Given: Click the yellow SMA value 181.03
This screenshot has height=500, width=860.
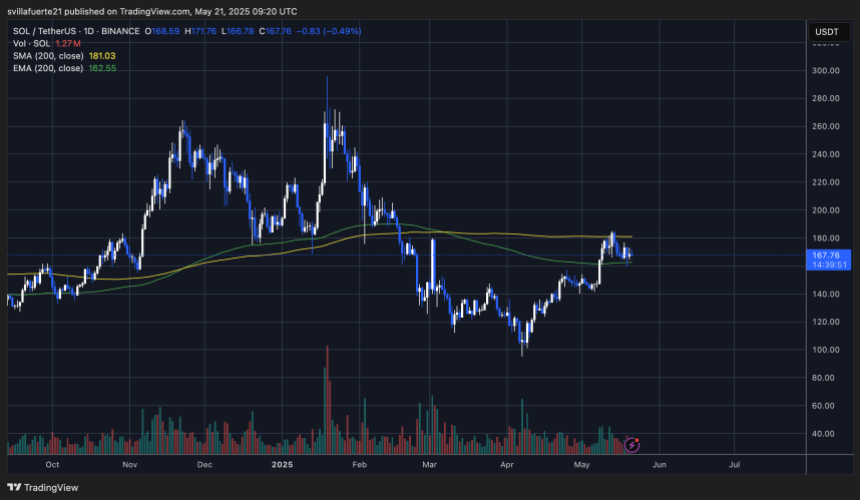Looking at the screenshot, I should [104, 55].
